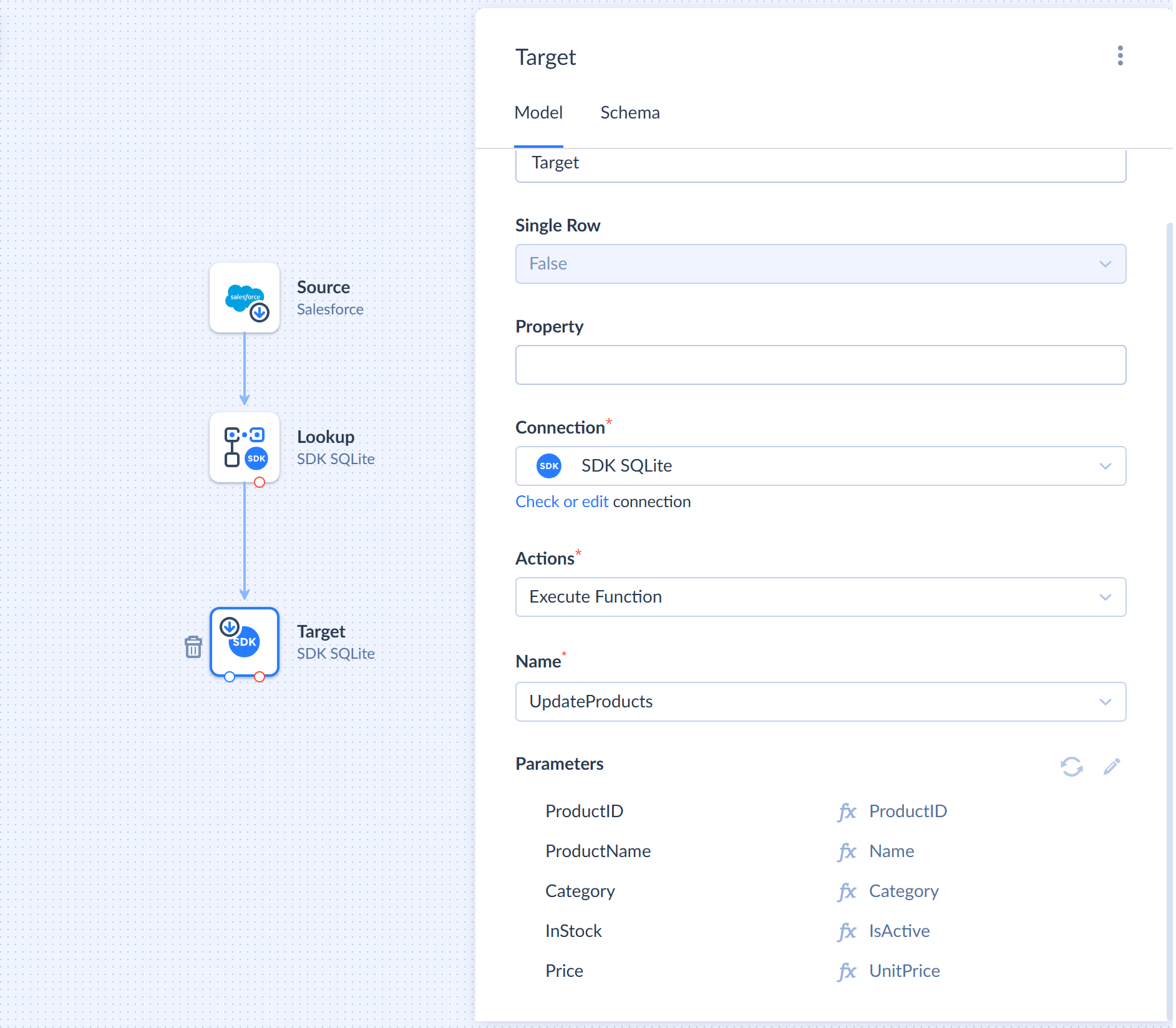This screenshot has width=1176, height=1028.
Task: Select the Lookup component node icon
Action: click(245, 447)
